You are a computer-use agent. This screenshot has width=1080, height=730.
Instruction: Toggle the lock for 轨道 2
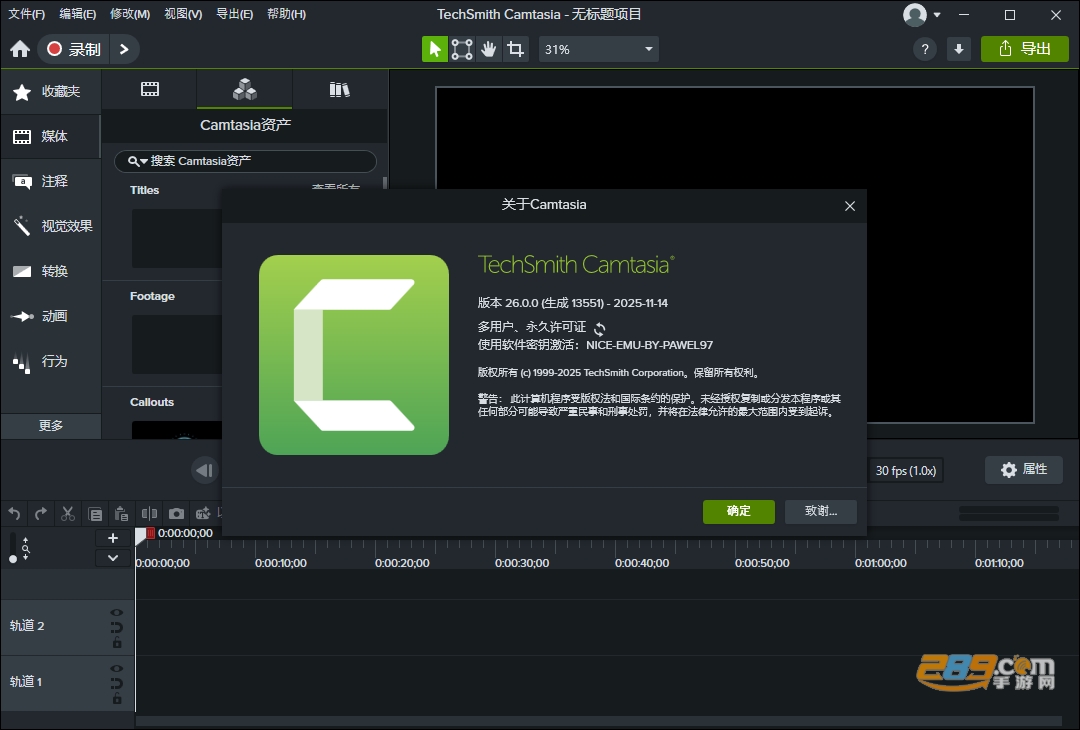pos(117,643)
